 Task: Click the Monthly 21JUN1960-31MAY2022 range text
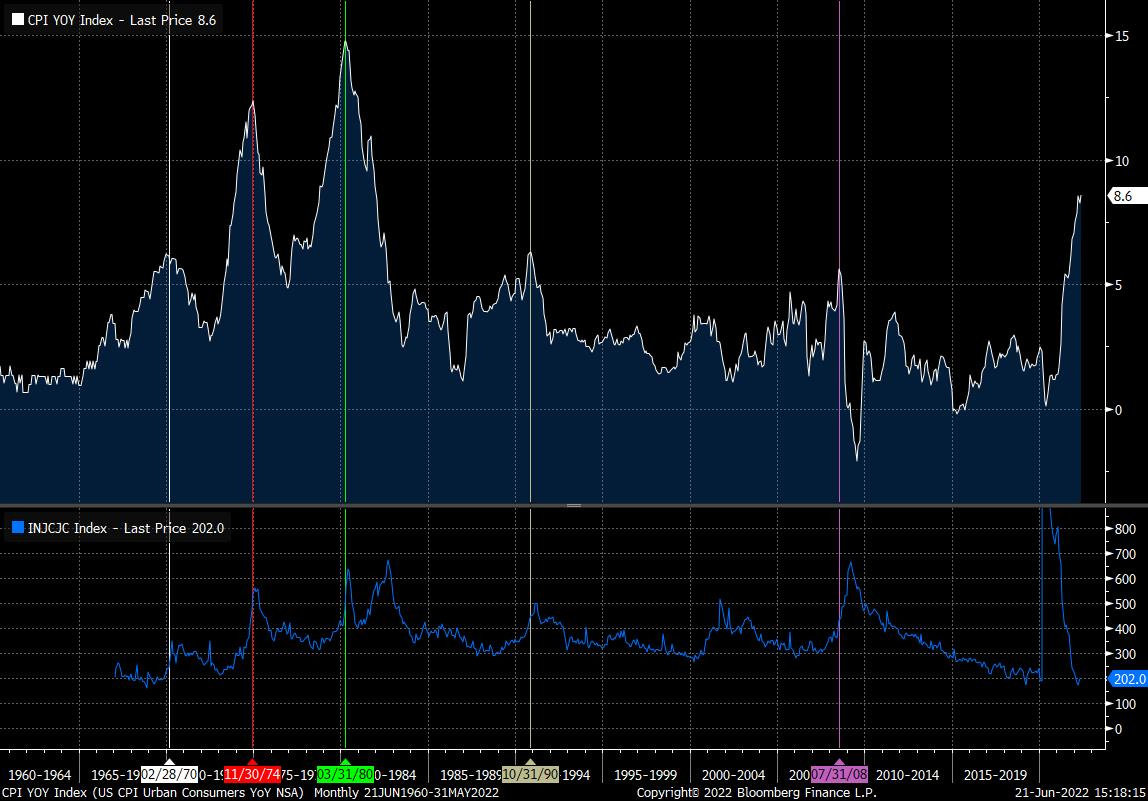(406, 792)
